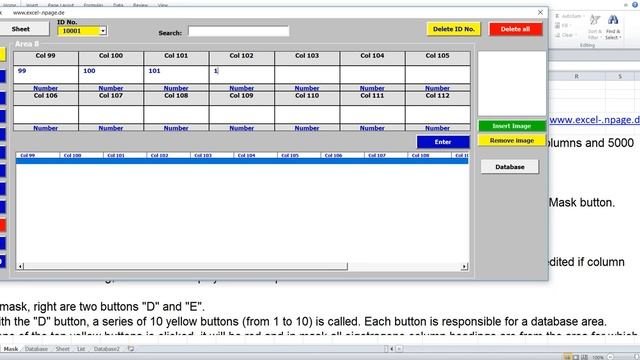Viewport: 640px width, 360px height.
Task: Click the Col 107 list column header
Action: click(386, 156)
